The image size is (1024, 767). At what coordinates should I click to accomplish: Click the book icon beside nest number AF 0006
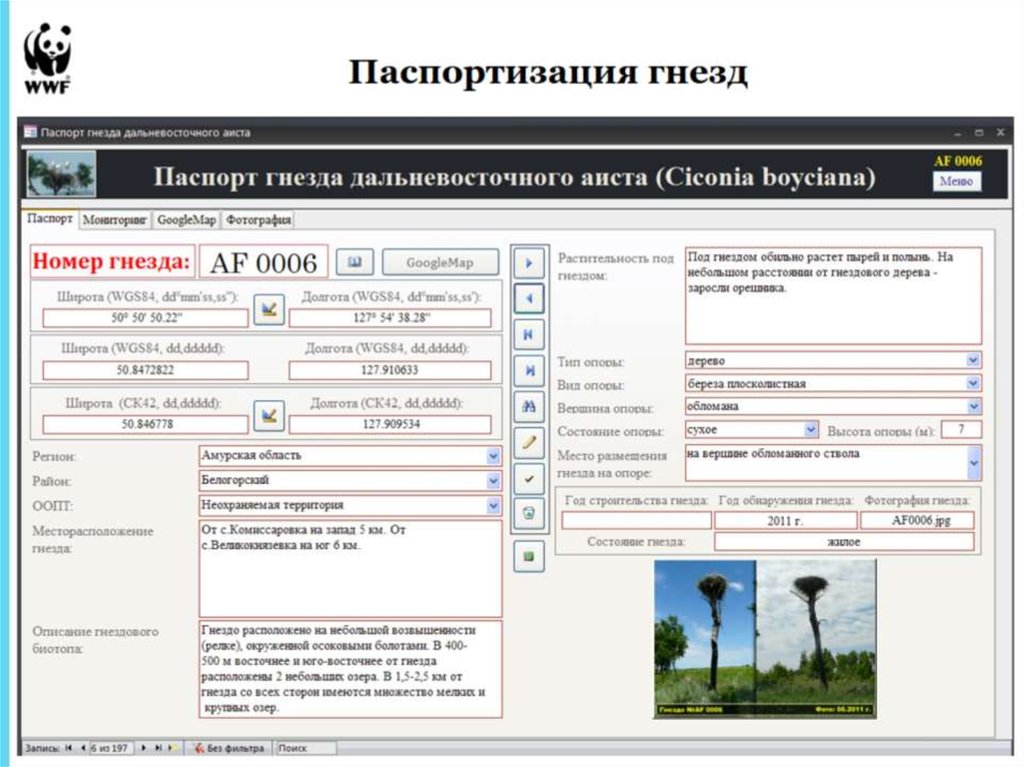click(x=354, y=262)
